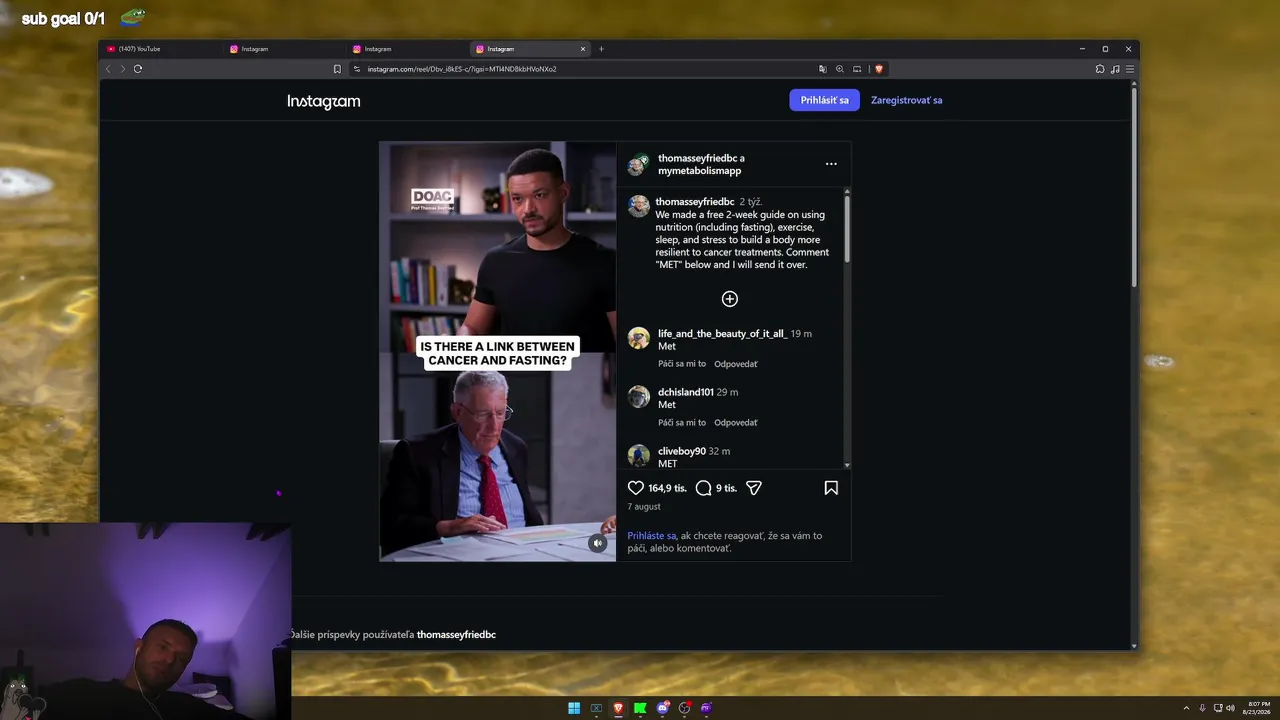Screen dimensions: 1280x720
Task: Close the active Instagram tab
Action: (x=583, y=49)
